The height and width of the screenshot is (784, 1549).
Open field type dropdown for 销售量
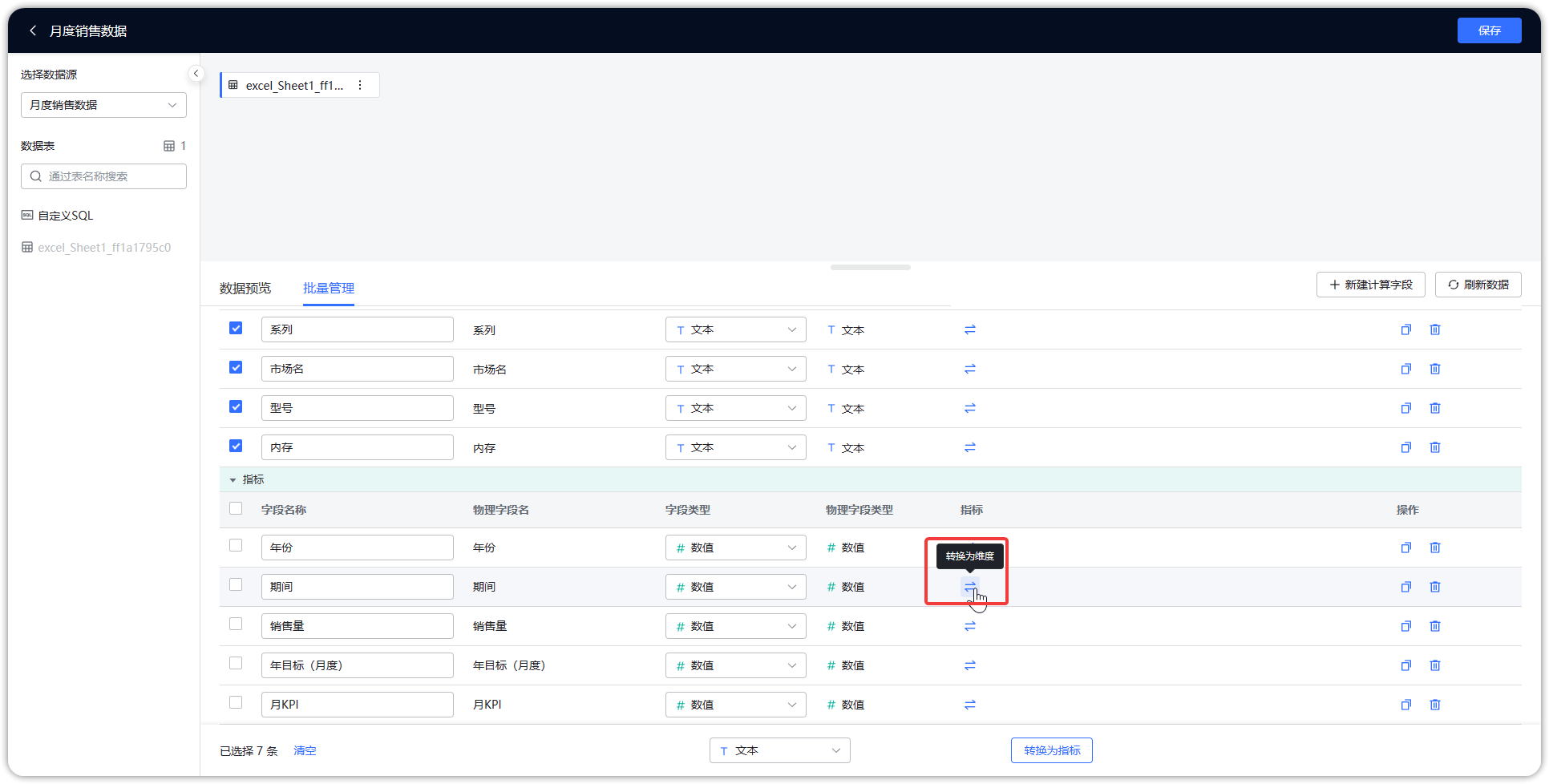[735, 626]
